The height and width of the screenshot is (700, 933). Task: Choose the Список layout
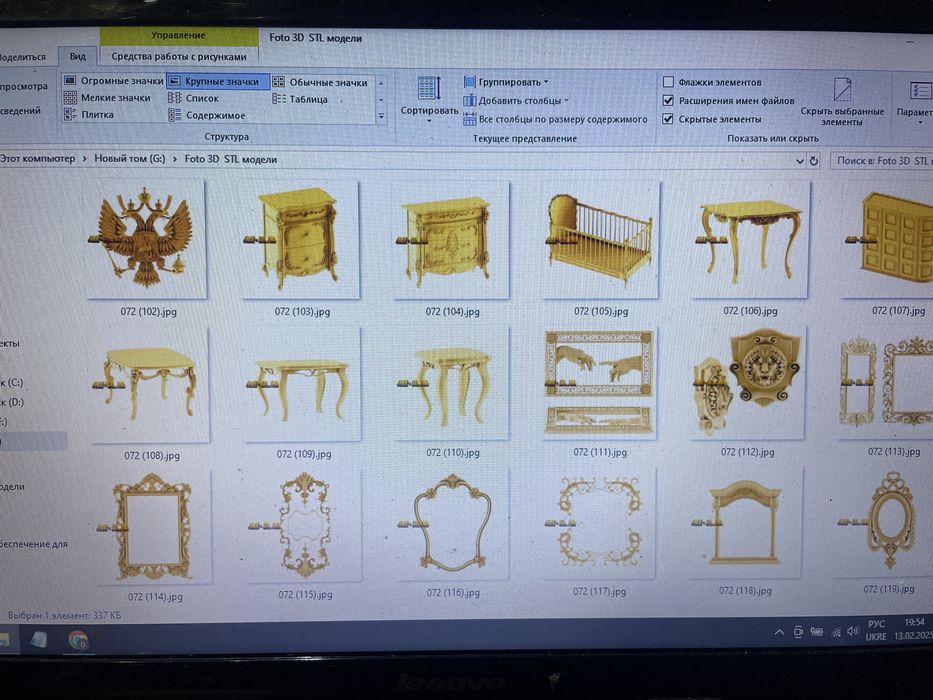[x=194, y=98]
